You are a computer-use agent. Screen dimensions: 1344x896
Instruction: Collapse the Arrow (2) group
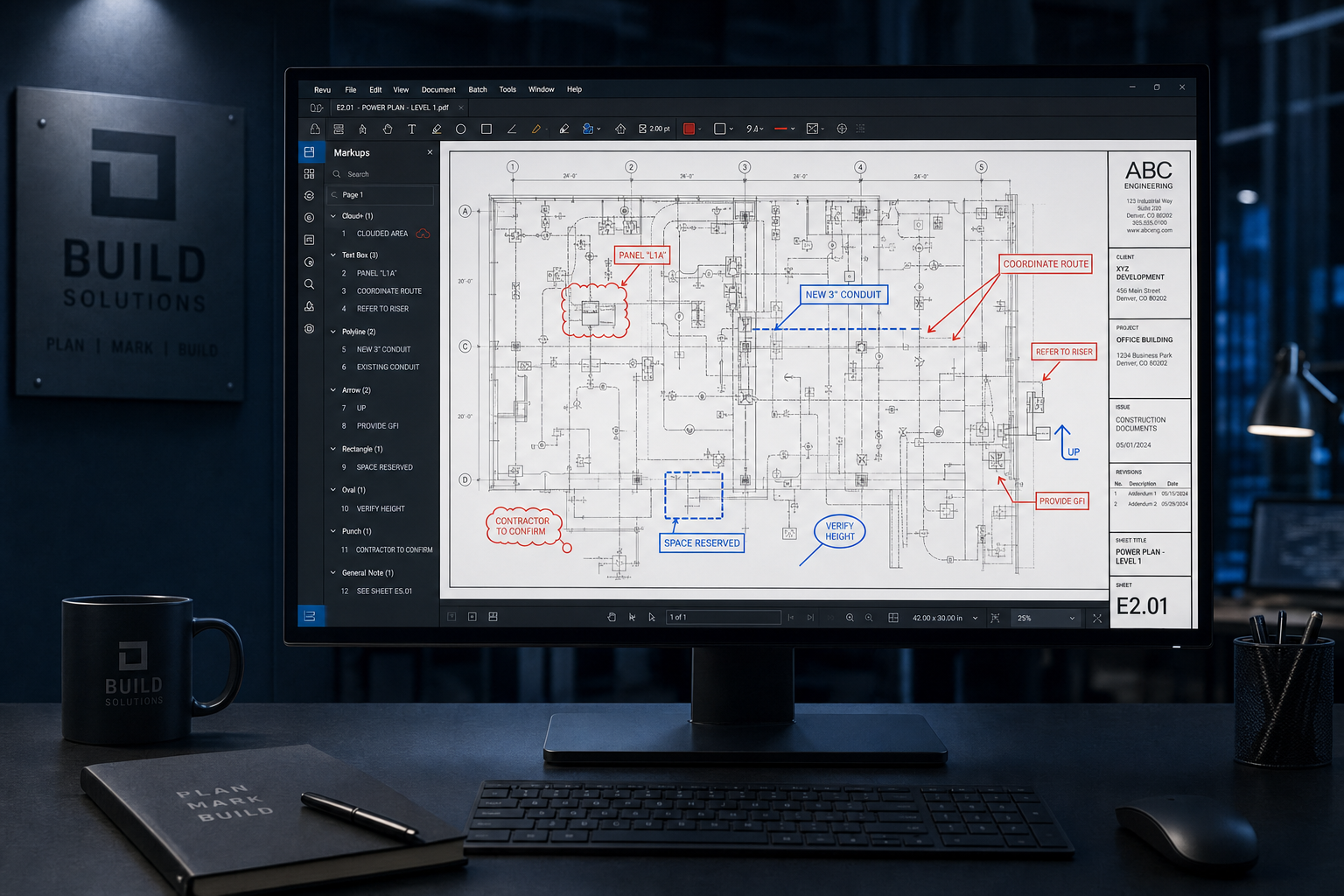(333, 390)
